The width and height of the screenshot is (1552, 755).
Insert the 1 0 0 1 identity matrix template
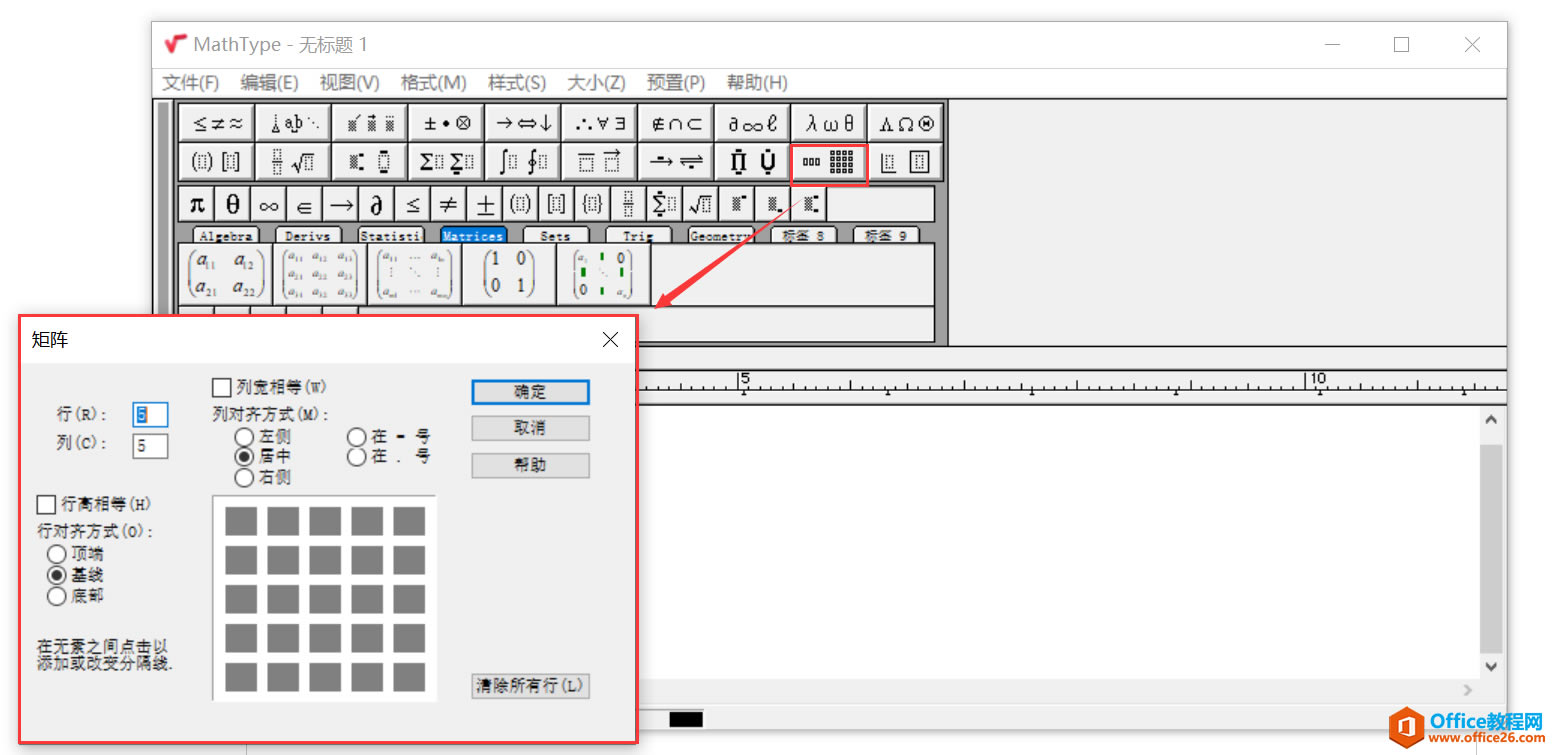tap(508, 274)
